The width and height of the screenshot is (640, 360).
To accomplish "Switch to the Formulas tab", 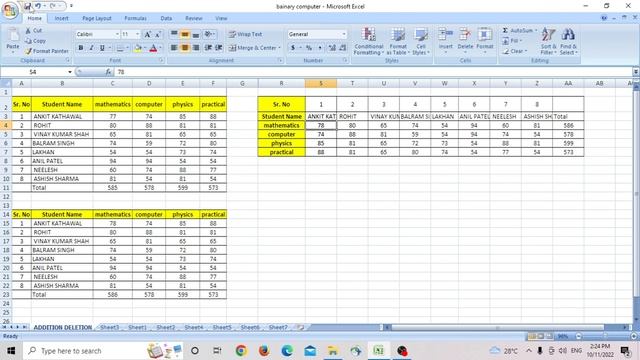I will pos(136,18).
